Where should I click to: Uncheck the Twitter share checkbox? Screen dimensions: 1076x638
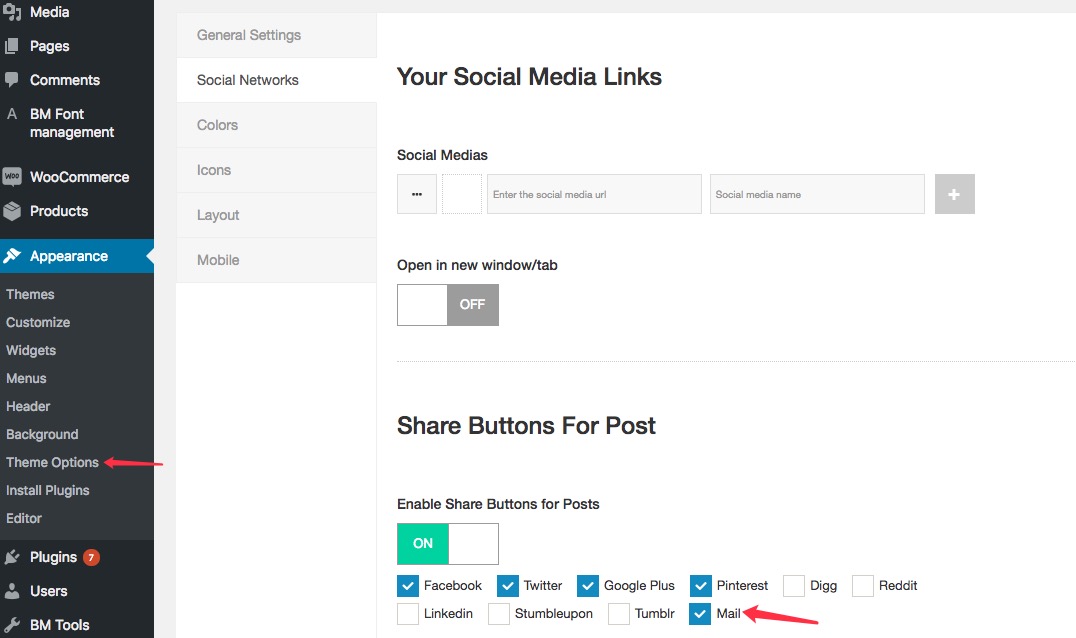[508, 586]
